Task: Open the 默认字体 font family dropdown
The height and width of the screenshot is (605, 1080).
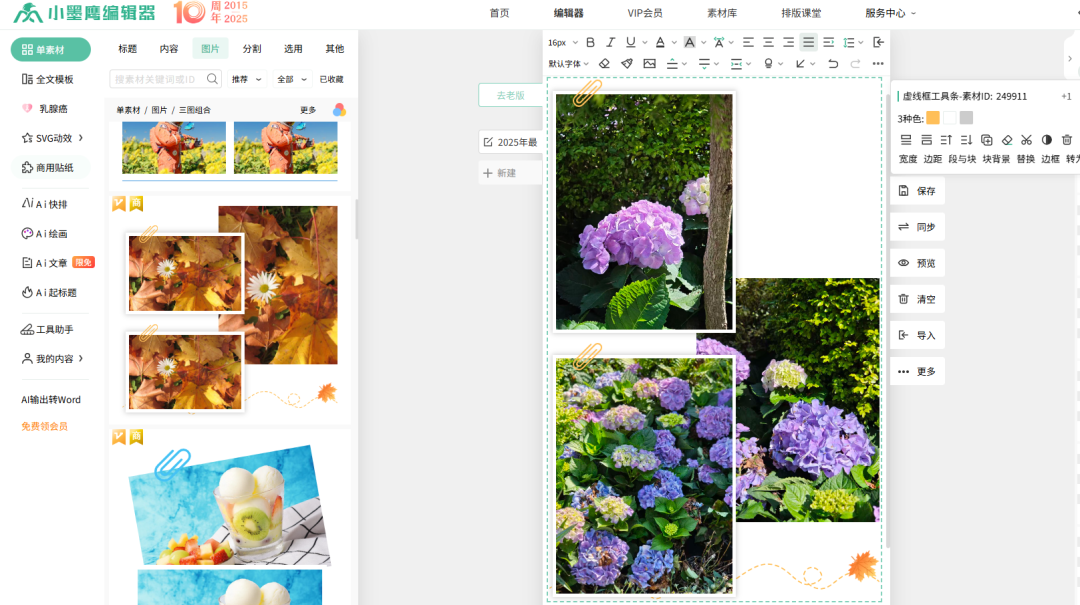Action: coord(568,64)
